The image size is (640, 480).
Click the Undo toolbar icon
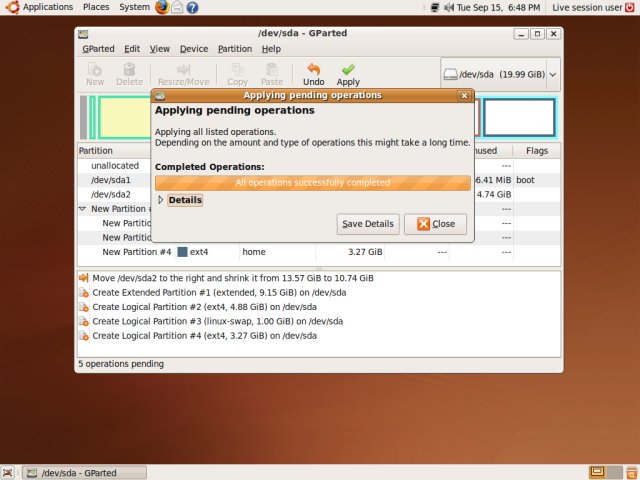point(313,69)
